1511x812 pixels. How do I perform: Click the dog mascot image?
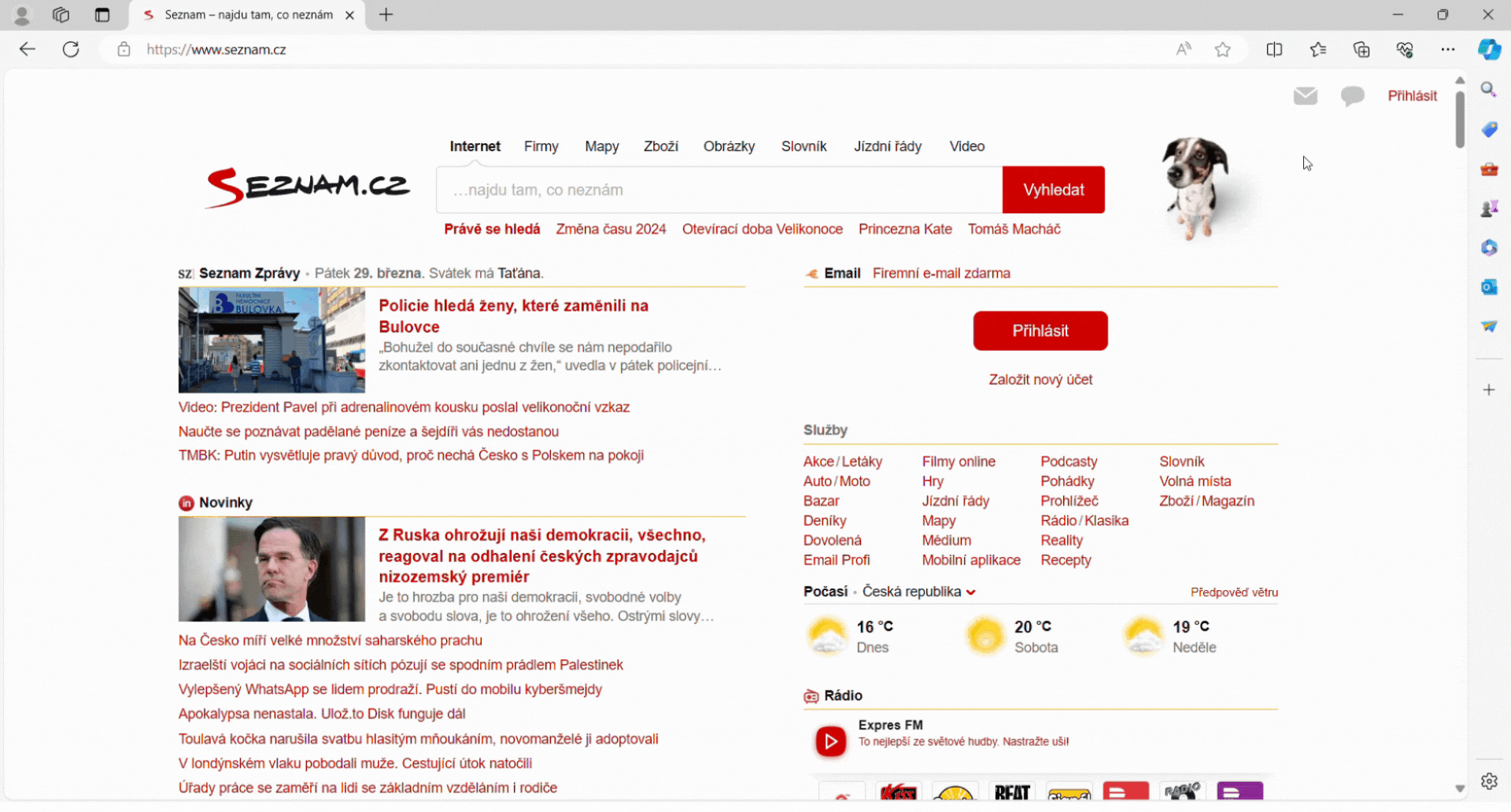pyautogui.click(x=1196, y=187)
